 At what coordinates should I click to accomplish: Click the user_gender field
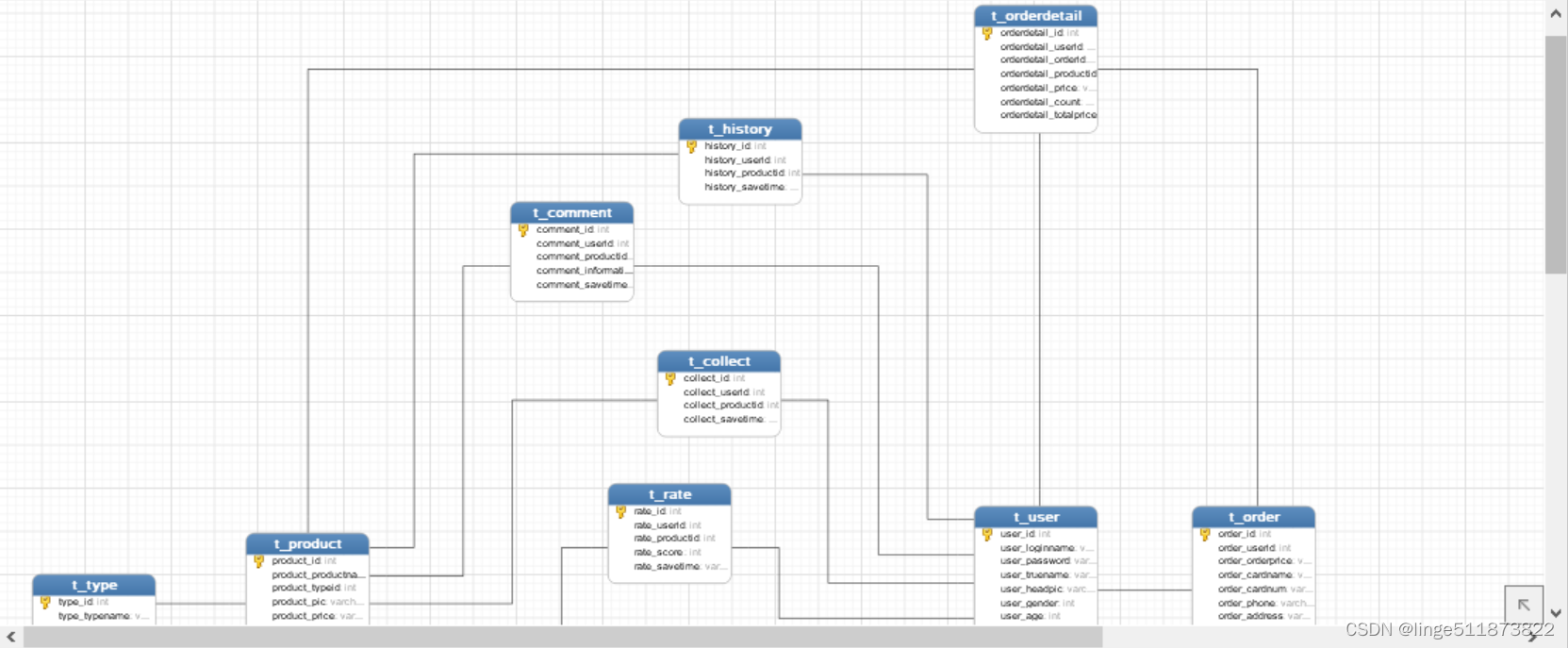click(x=1036, y=604)
